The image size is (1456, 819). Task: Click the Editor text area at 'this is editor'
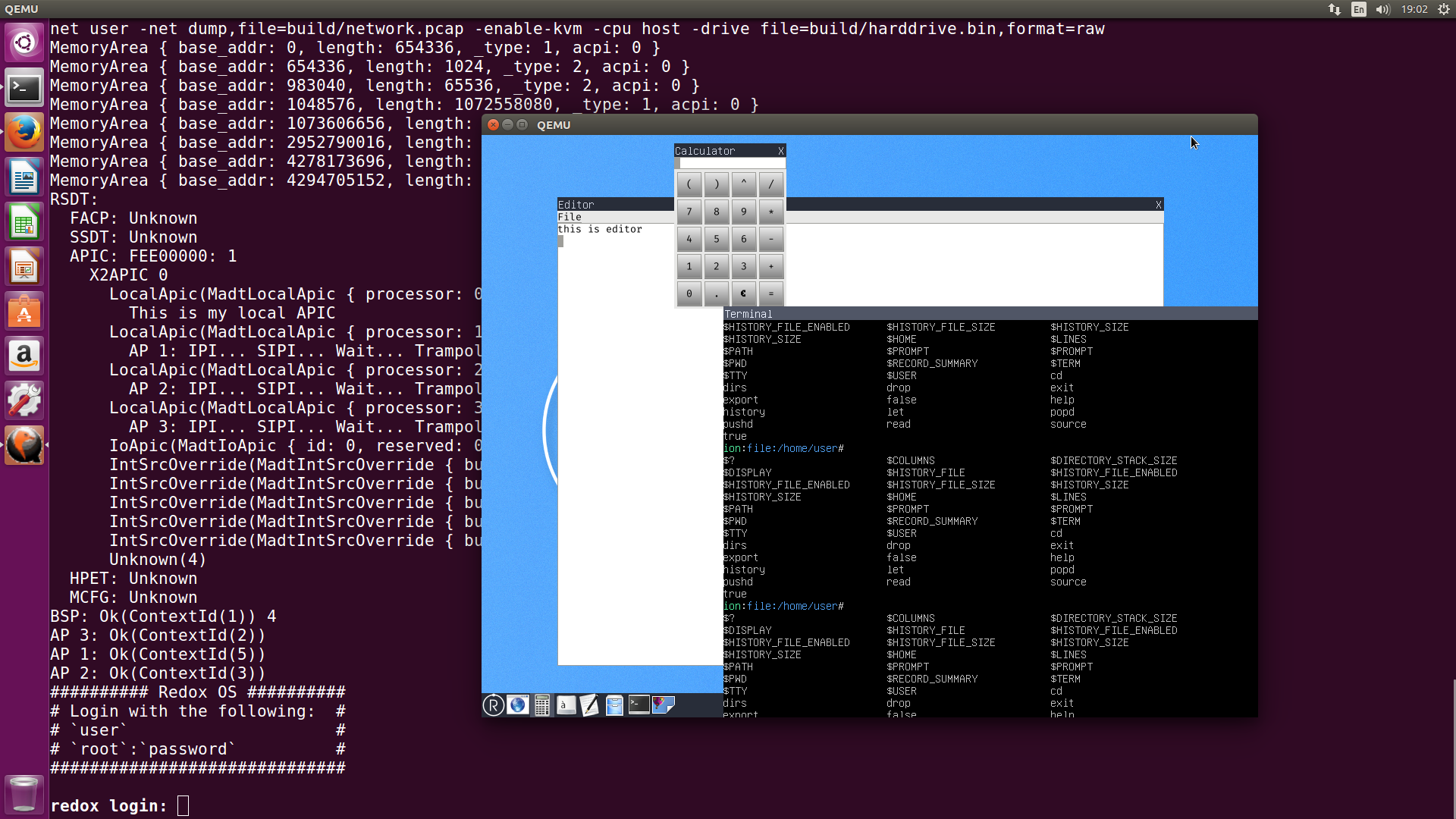click(x=600, y=229)
